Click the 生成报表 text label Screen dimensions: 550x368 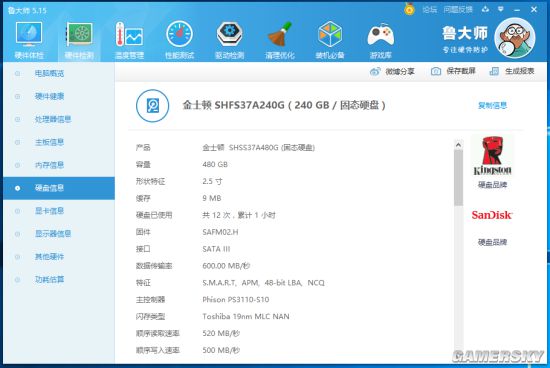tap(519, 71)
